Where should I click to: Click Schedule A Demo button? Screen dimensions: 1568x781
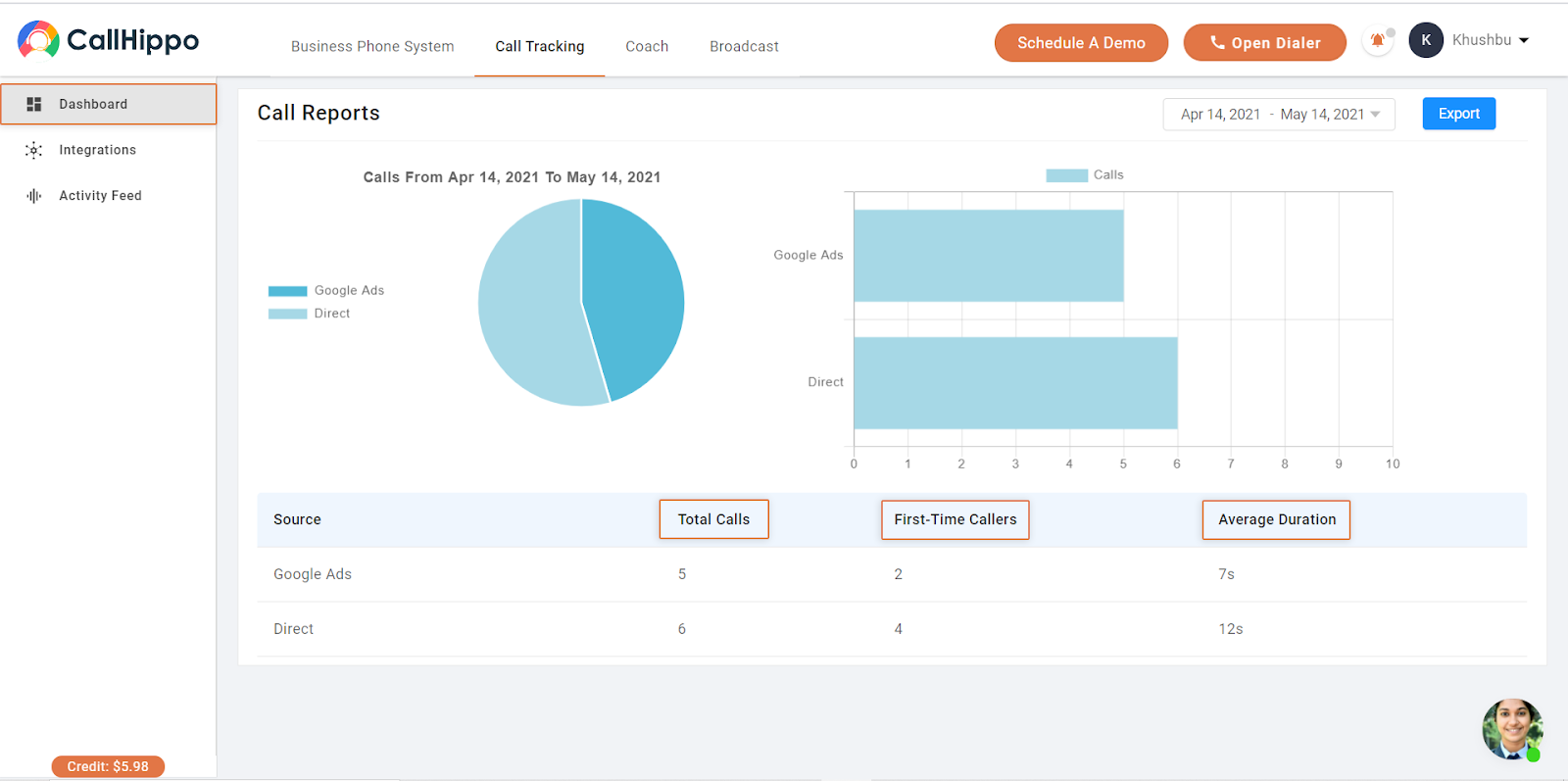(1081, 43)
